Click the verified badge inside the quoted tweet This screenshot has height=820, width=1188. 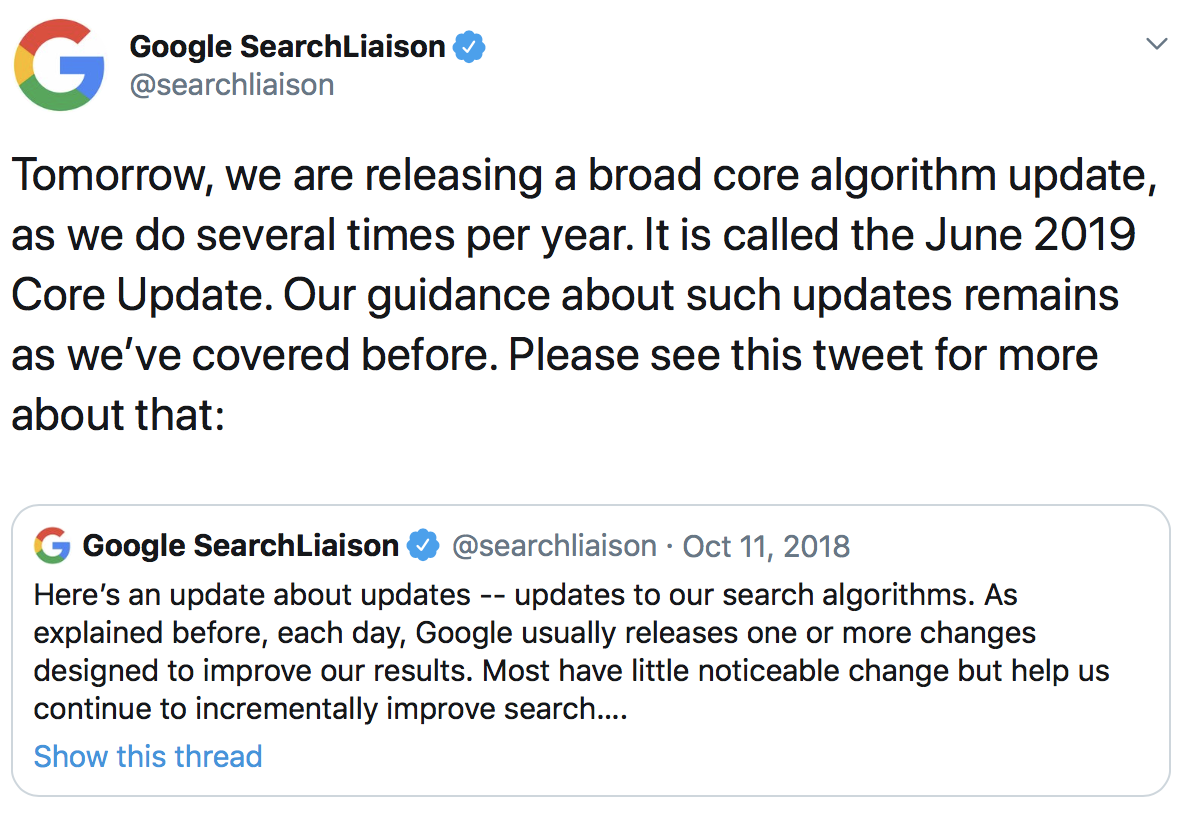(x=425, y=545)
